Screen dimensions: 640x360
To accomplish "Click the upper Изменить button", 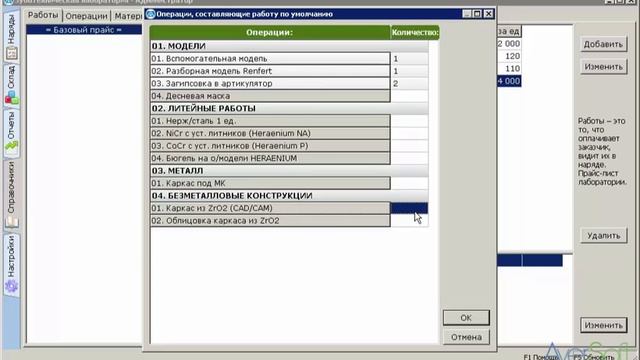I will 603,67.
